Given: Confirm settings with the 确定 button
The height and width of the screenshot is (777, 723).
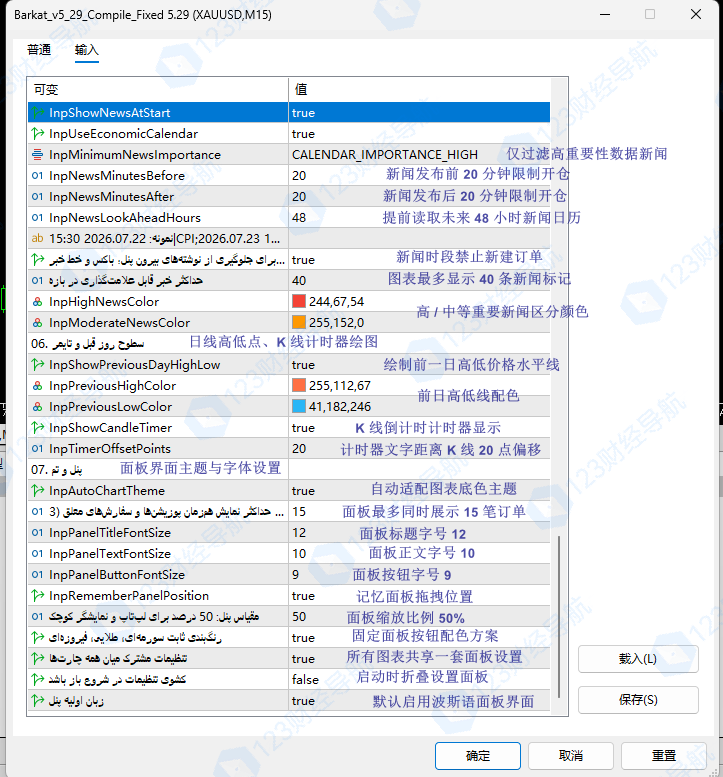Looking at the screenshot, I should click(x=478, y=756).
